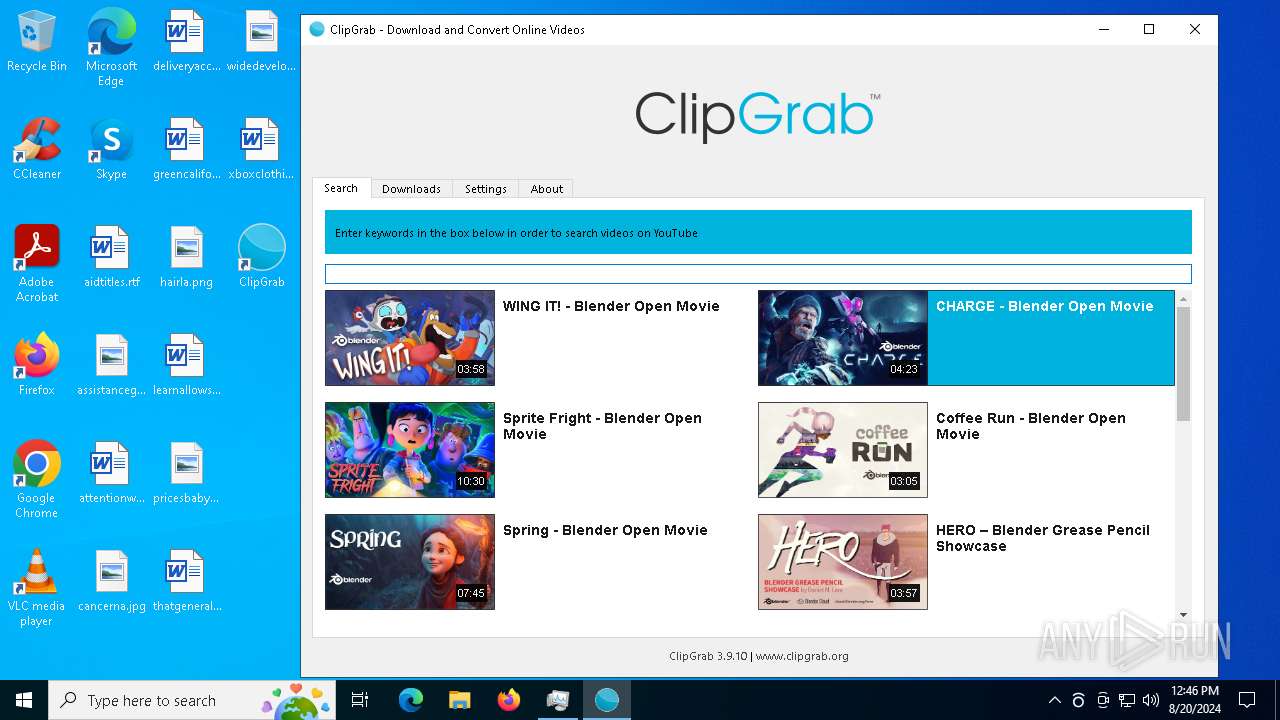Open Firefox from the taskbar
This screenshot has height=720, width=1280.
[x=509, y=700]
